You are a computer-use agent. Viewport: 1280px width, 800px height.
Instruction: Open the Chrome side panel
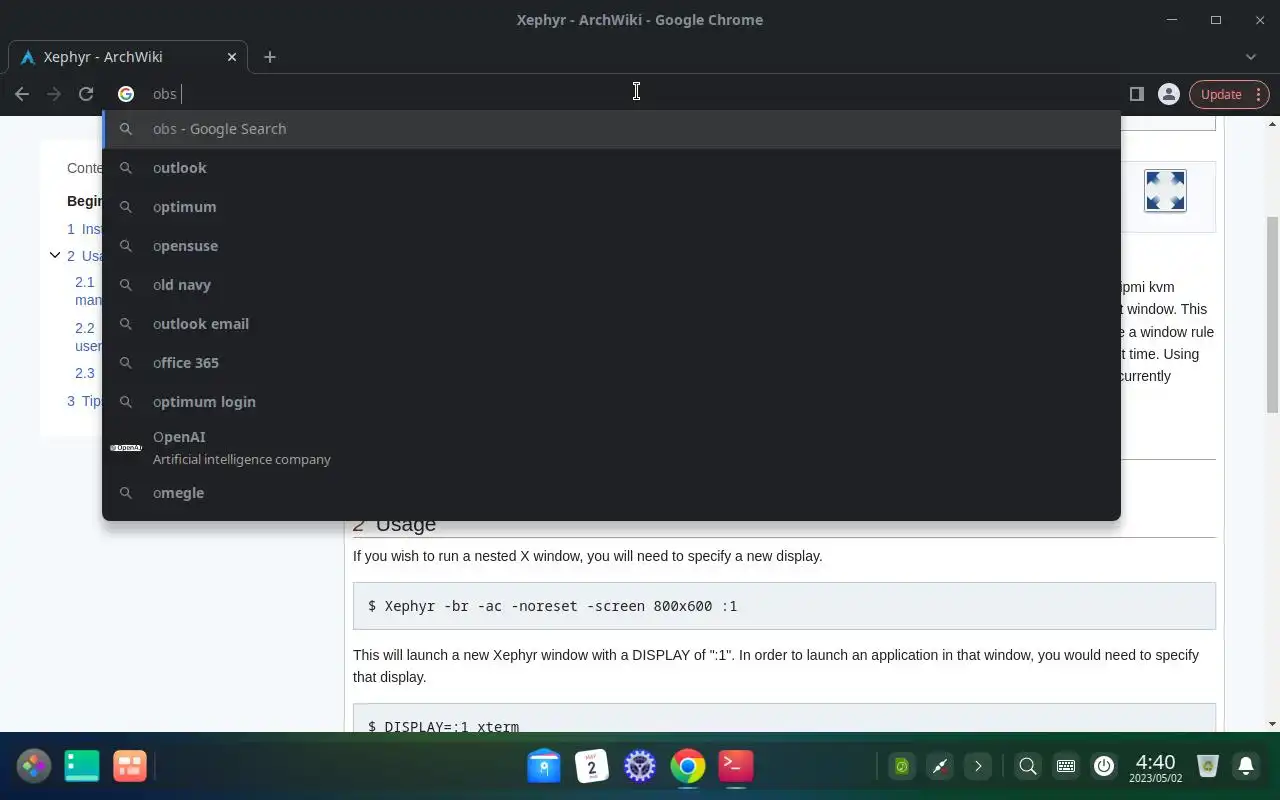click(x=1136, y=94)
